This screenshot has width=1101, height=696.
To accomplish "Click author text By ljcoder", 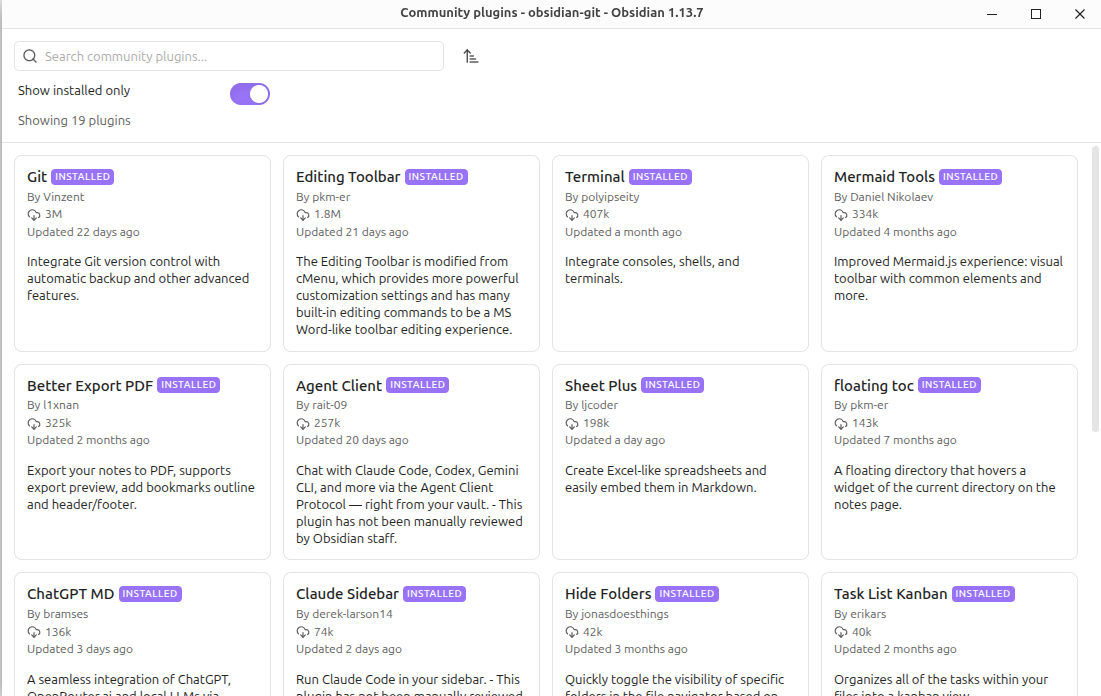I will click(591, 405).
